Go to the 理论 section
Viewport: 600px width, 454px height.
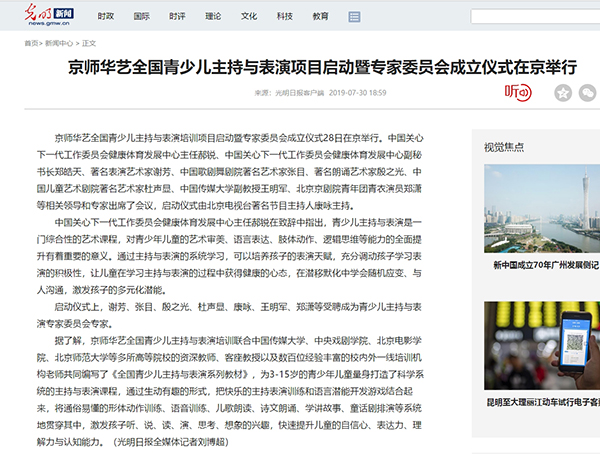[213, 16]
